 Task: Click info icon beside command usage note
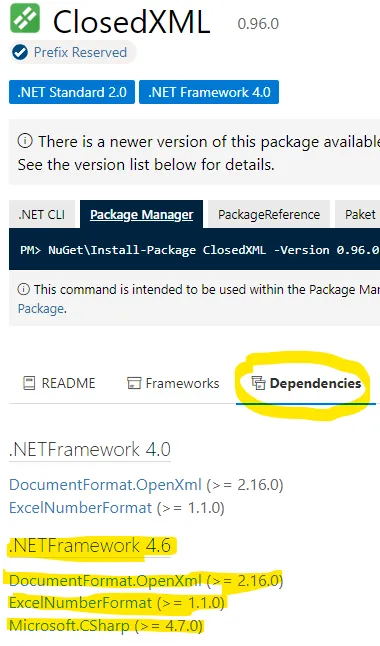[x=23, y=289]
